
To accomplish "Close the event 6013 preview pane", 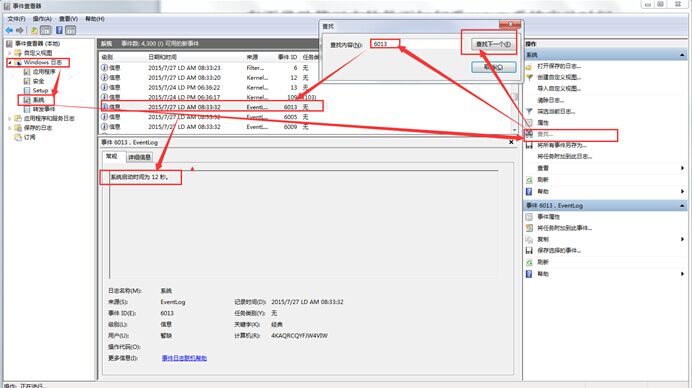I will 511,142.
